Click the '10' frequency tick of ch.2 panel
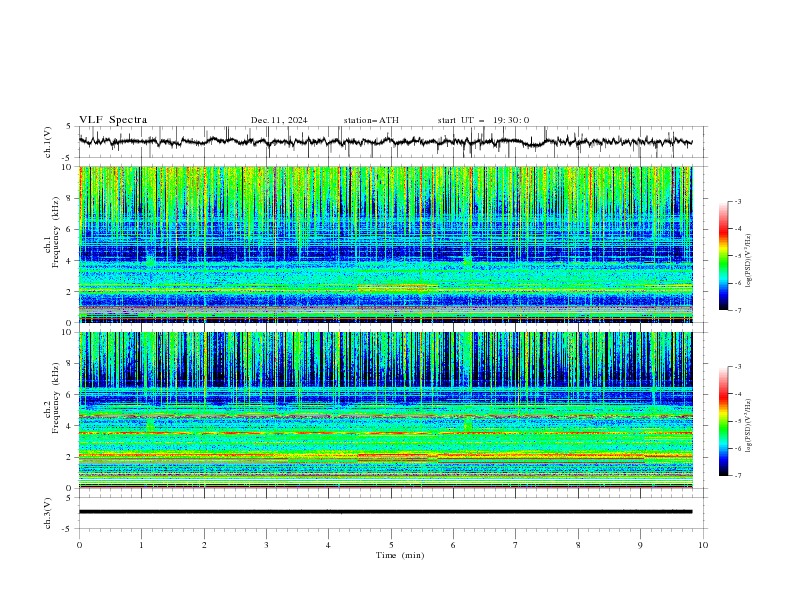This screenshot has width=792, height=612. (x=69, y=332)
